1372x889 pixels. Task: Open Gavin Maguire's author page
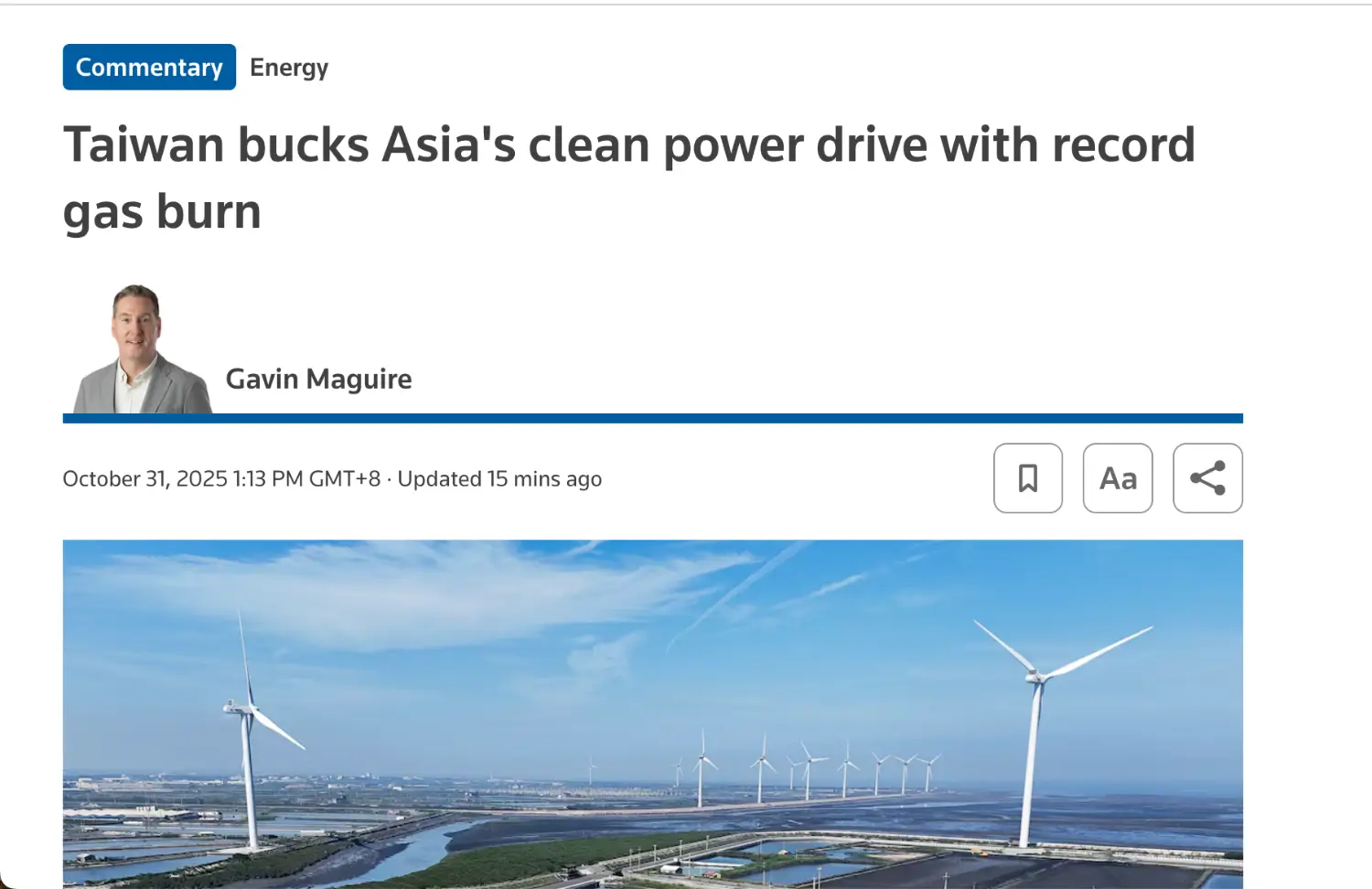[x=318, y=379]
